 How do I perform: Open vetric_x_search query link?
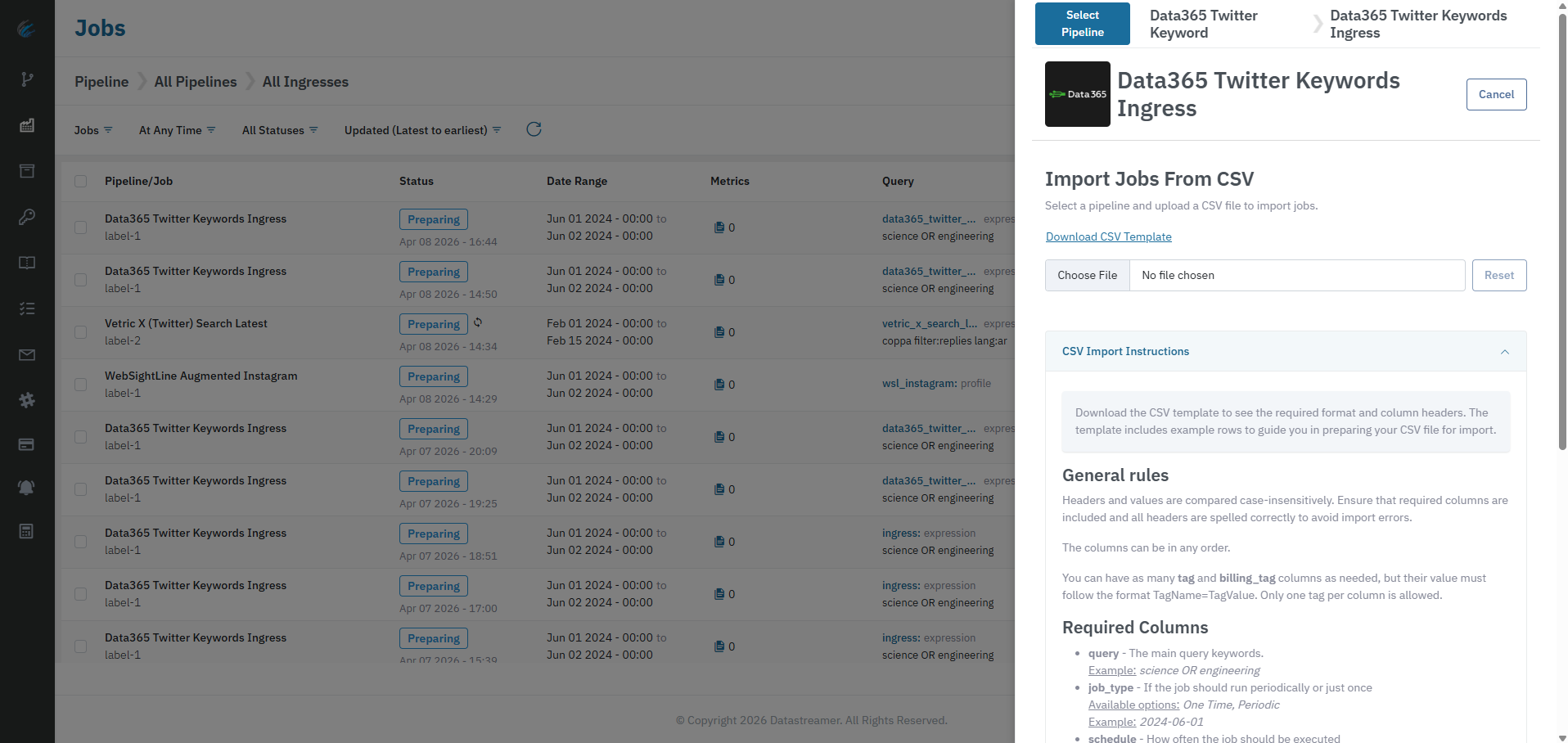tap(930, 323)
